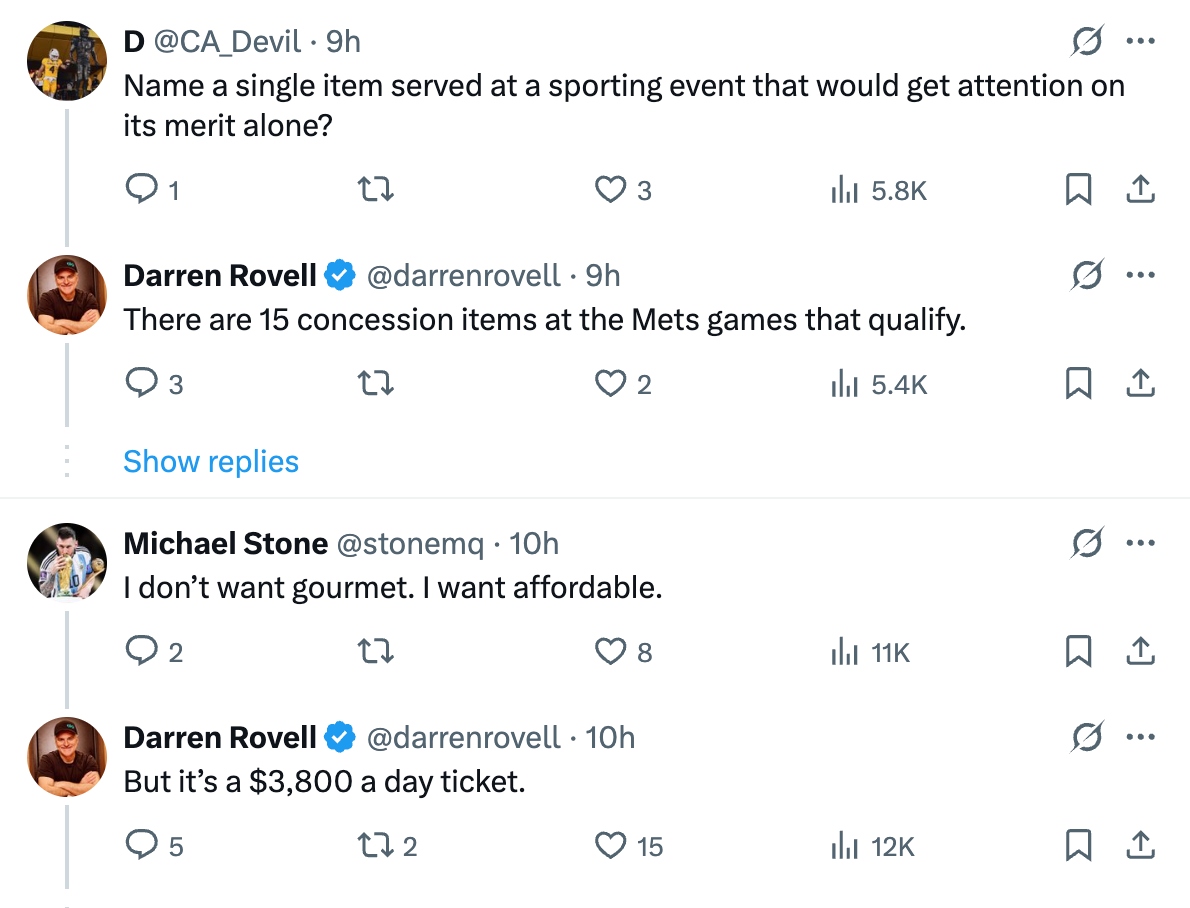Share Darren Rovell's Mets concession tweet
The image size is (1190, 908).
click(x=1141, y=383)
